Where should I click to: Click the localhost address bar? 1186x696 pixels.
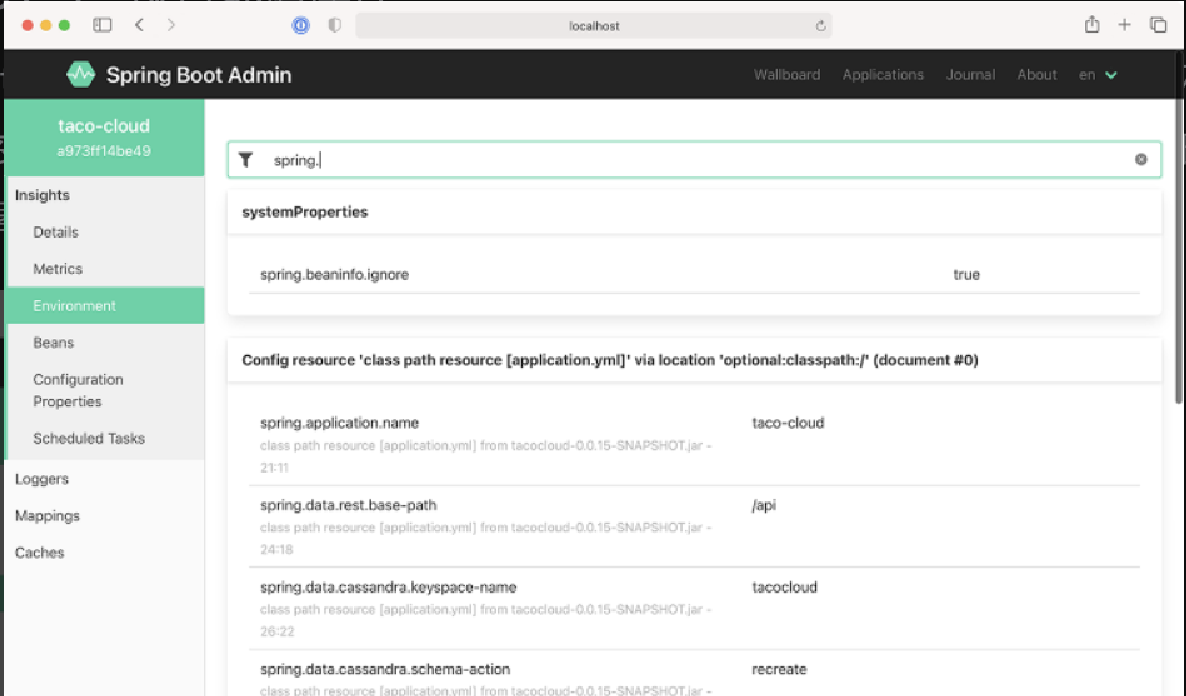click(594, 26)
